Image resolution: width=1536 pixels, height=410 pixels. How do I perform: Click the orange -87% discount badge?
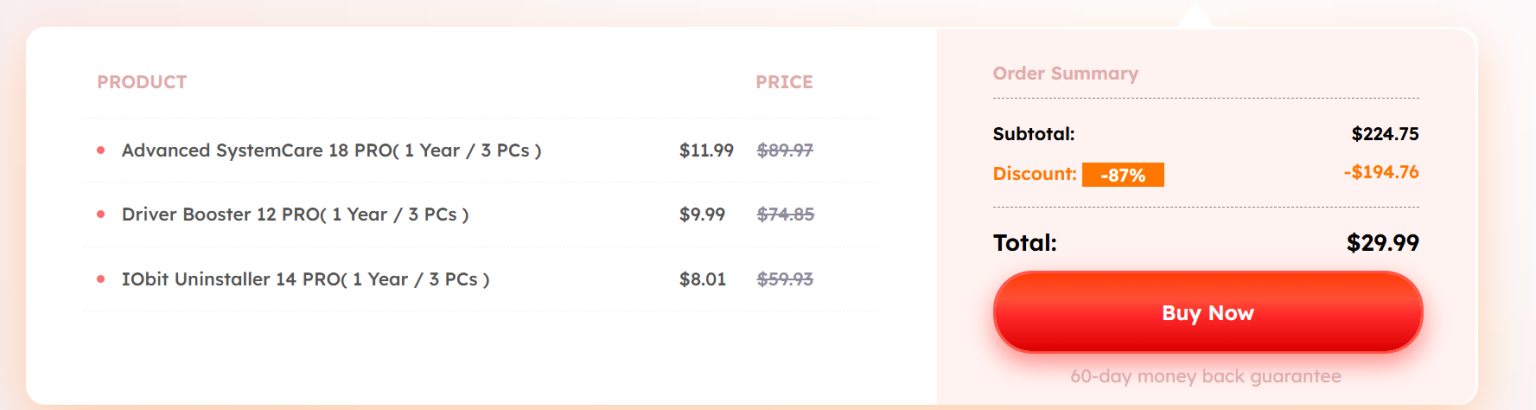pyautogui.click(x=1122, y=175)
